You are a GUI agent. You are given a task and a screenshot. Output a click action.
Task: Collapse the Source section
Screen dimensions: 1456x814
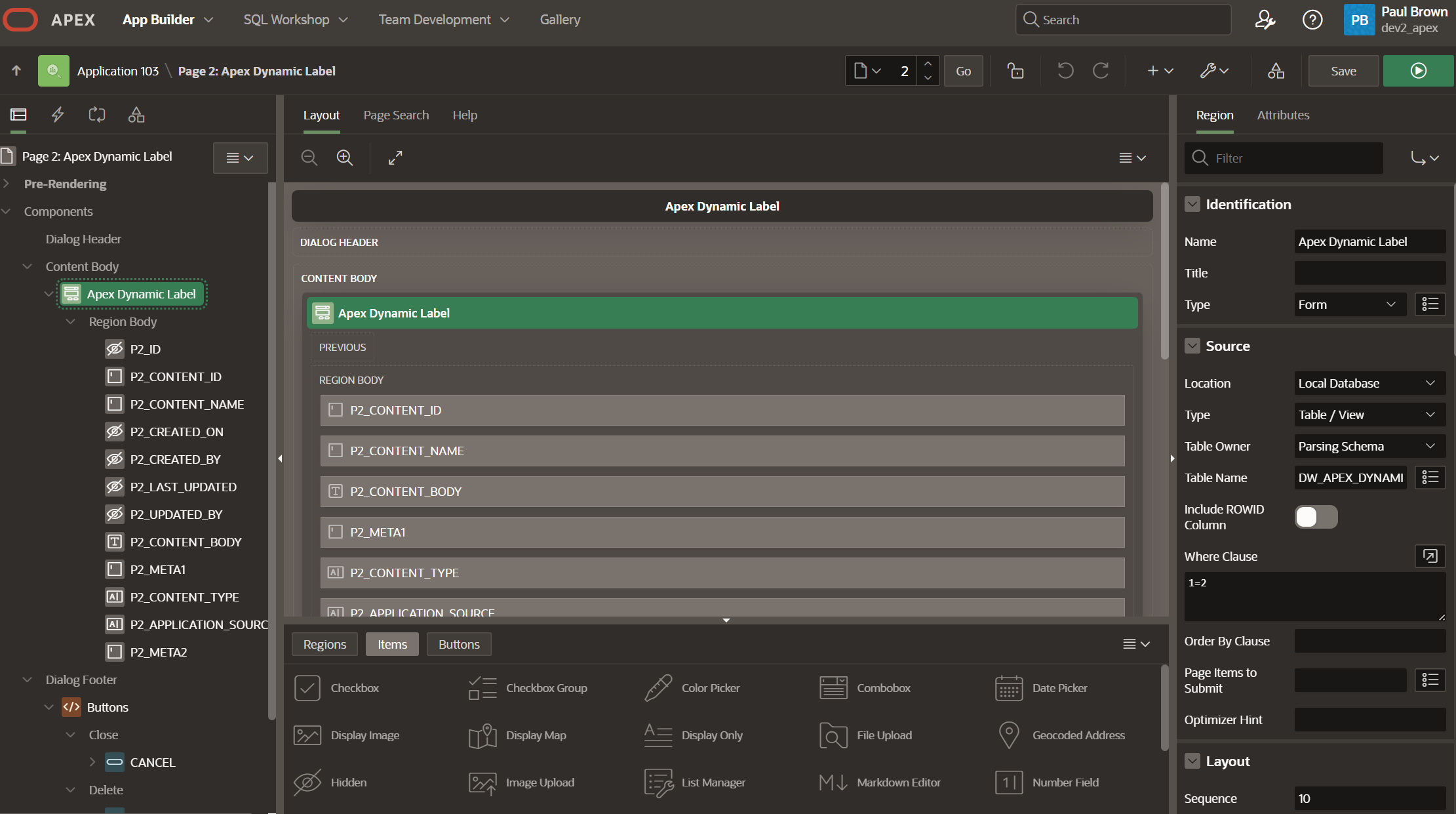(1192, 346)
